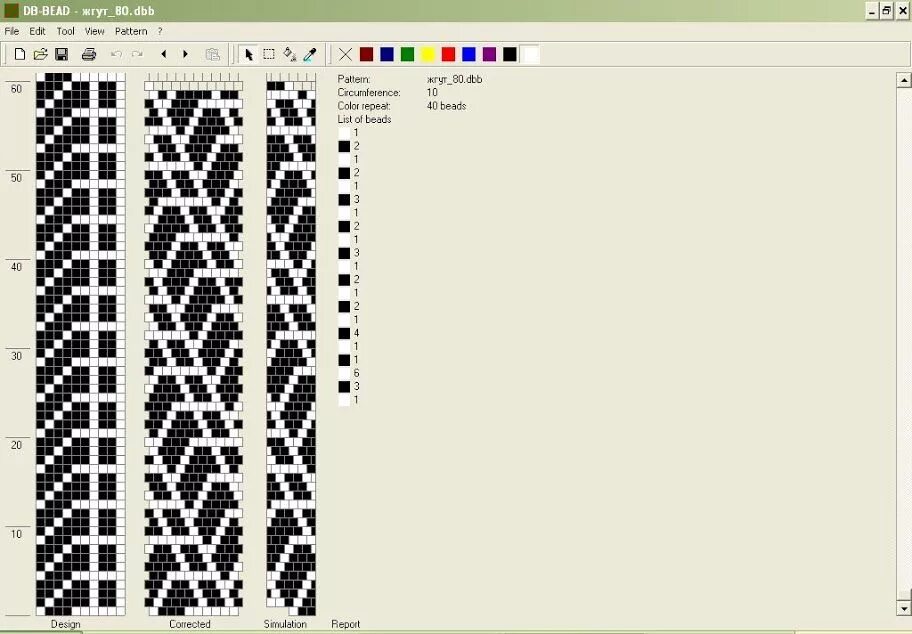The height and width of the screenshot is (634, 912).
Task: Click the scrollbar down arrow
Action: pyautogui.click(x=903, y=609)
